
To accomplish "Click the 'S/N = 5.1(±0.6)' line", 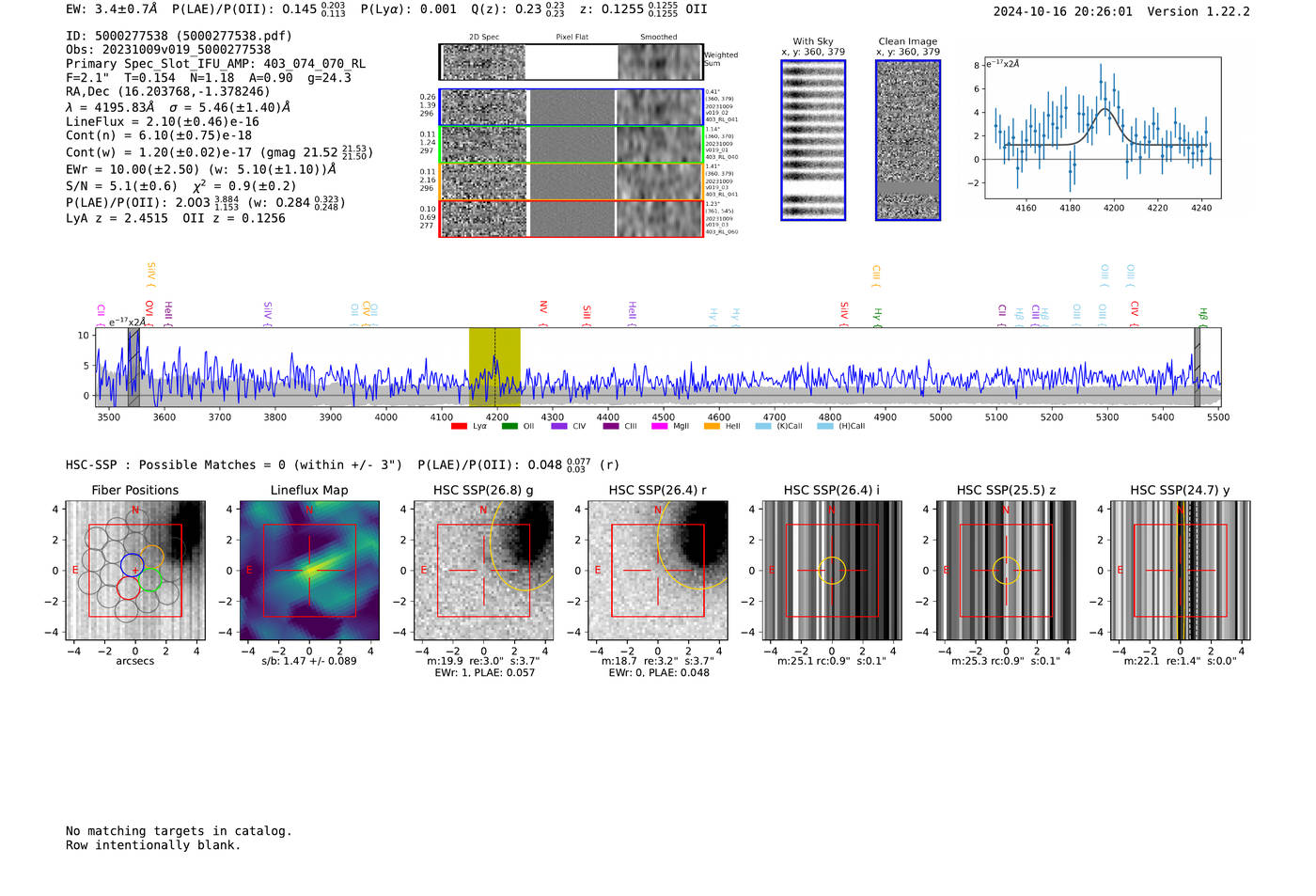I will (x=121, y=186).
